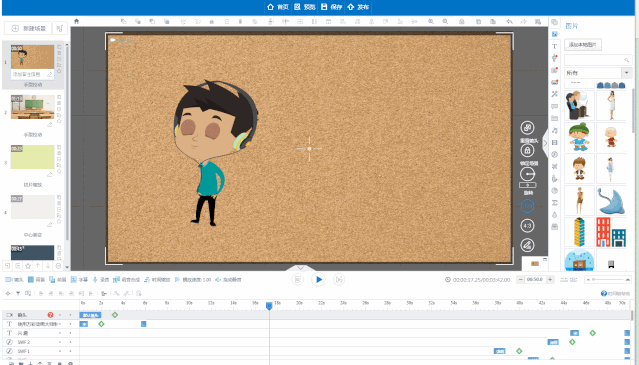Select the blue stingray image
The height and width of the screenshot is (365, 639).
611,200
